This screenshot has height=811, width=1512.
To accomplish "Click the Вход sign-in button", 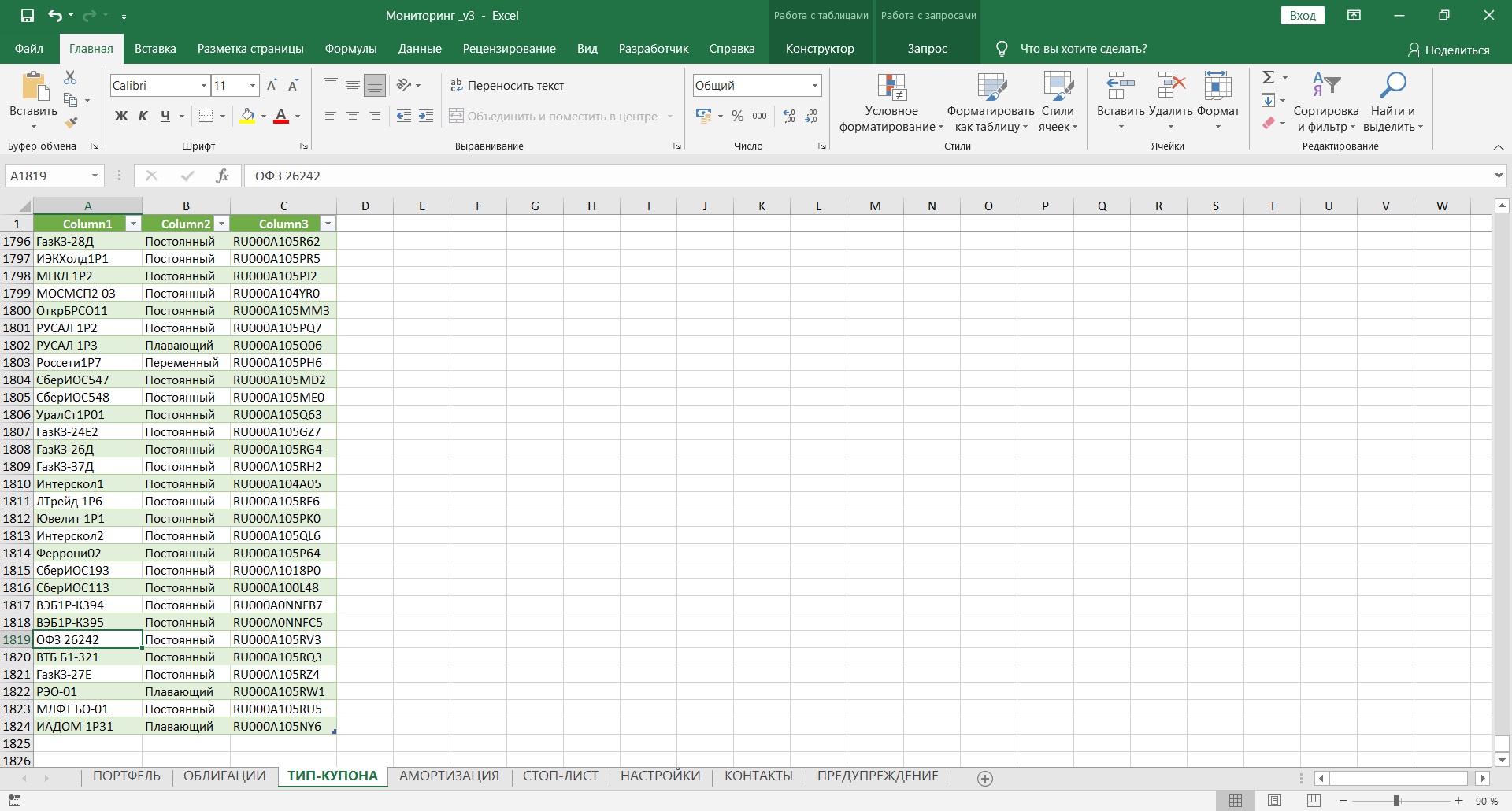I will 1303,15.
